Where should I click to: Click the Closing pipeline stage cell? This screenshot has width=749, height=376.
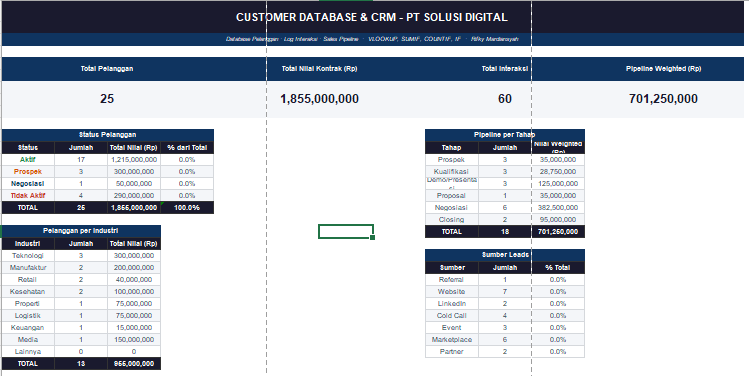[451, 220]
